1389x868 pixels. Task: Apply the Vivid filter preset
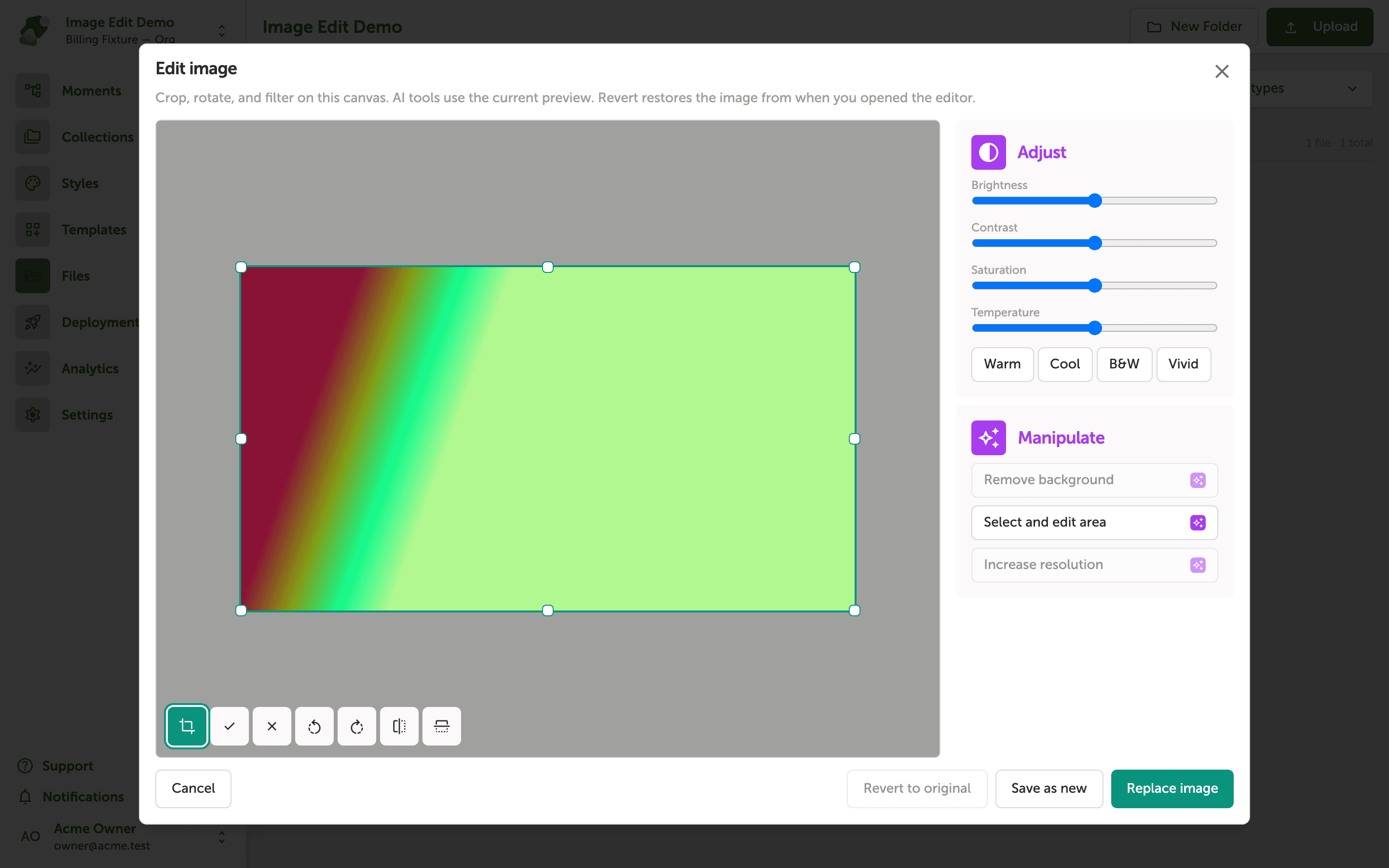(1184, 364)
